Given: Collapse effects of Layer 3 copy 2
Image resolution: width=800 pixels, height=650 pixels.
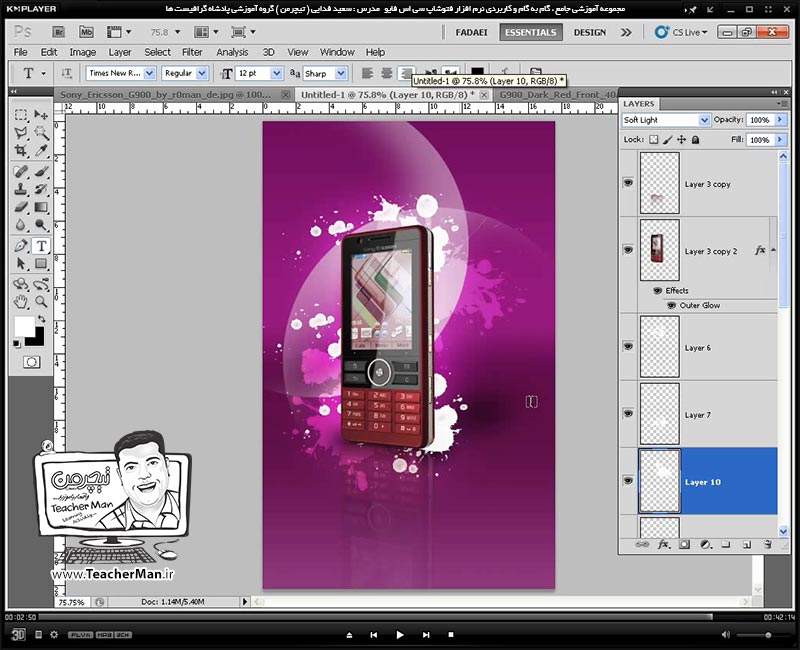Looking at the screenshot, I should click(773, 250).
